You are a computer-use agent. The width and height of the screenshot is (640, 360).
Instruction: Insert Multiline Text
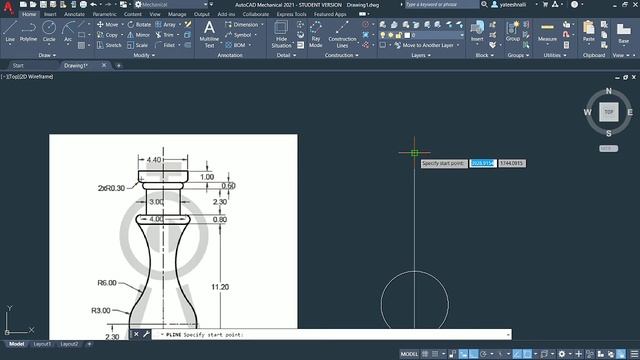(209, 34)
